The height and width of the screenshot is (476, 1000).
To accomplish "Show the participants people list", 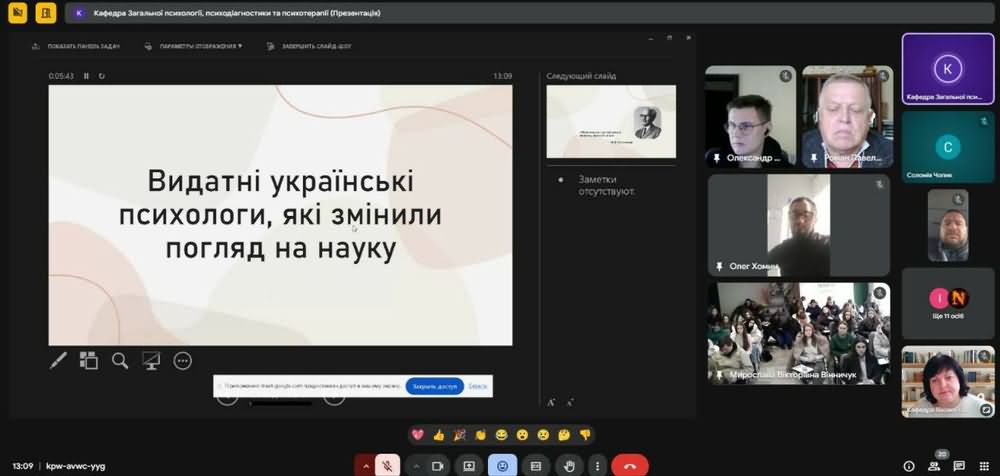I will [x=934, y=466].
